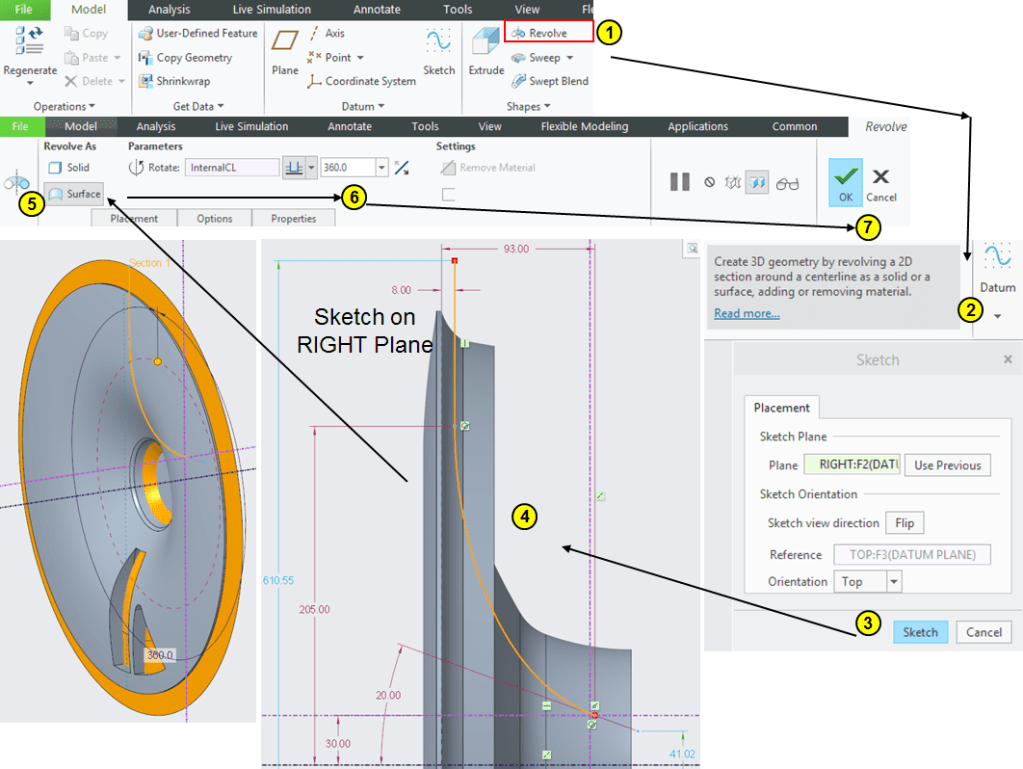Expand the Orientation Top dropdown

[x=894, y=581]
